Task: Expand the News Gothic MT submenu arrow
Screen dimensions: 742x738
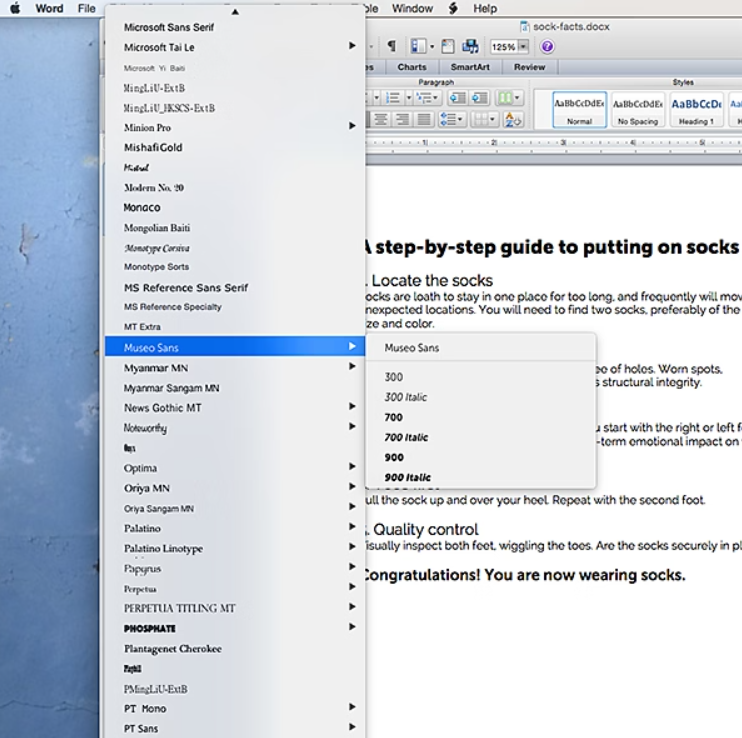Action: point(352,406)
